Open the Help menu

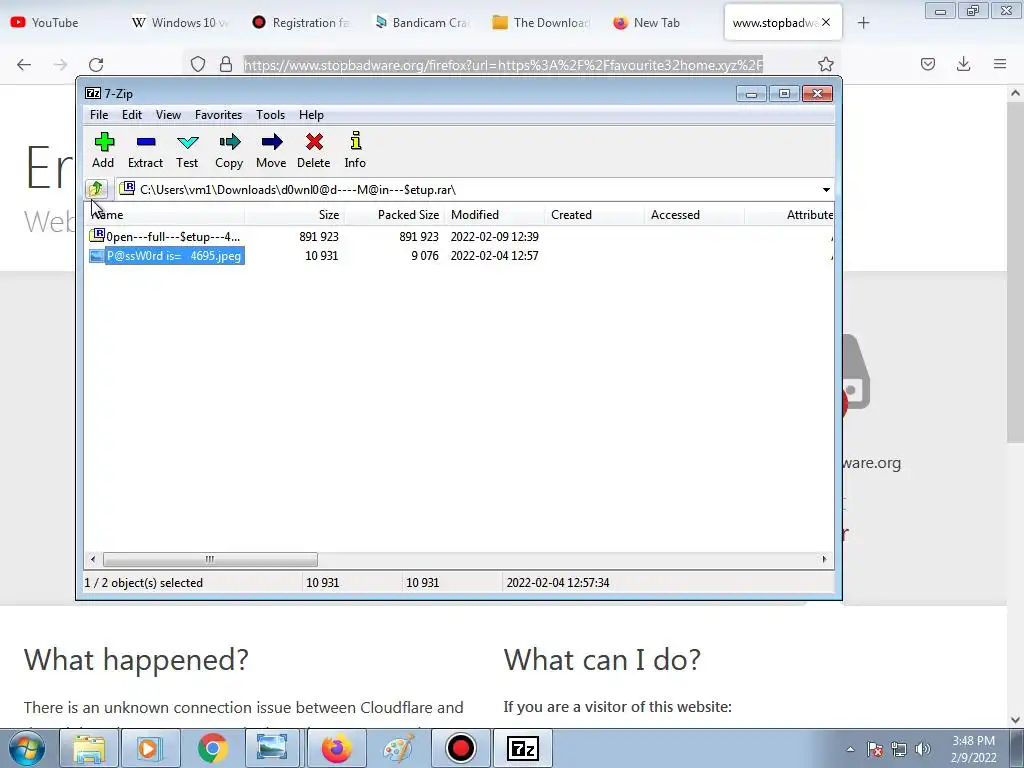point(312,115)
